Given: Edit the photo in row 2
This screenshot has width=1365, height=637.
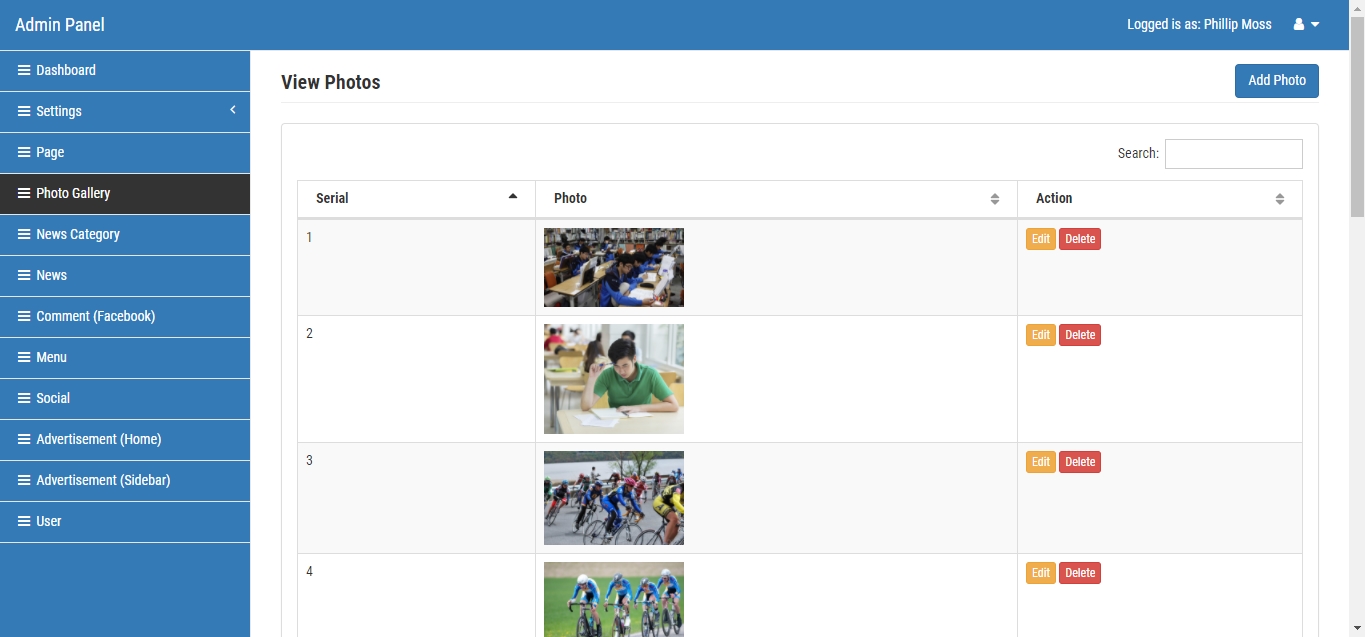Looking at the screenshot, I should pyautogui.click(x=1040, y=335).
